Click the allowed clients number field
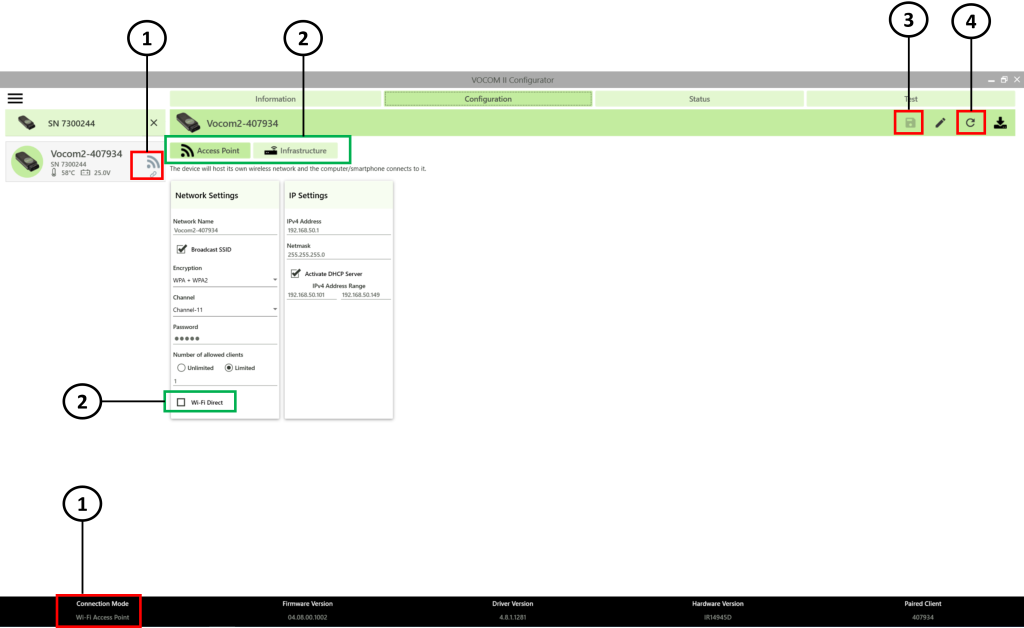Screen dimensions: 1024x628 tap(225, 381)
